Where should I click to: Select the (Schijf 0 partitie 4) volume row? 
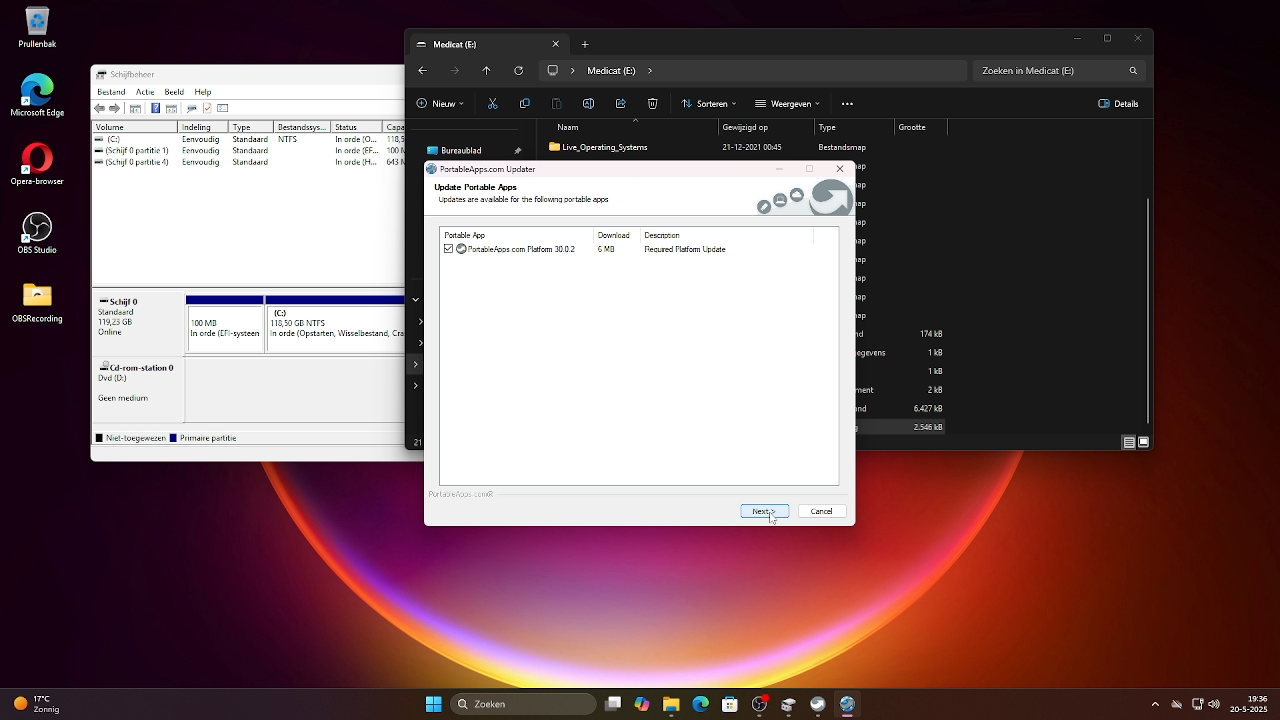248,161
